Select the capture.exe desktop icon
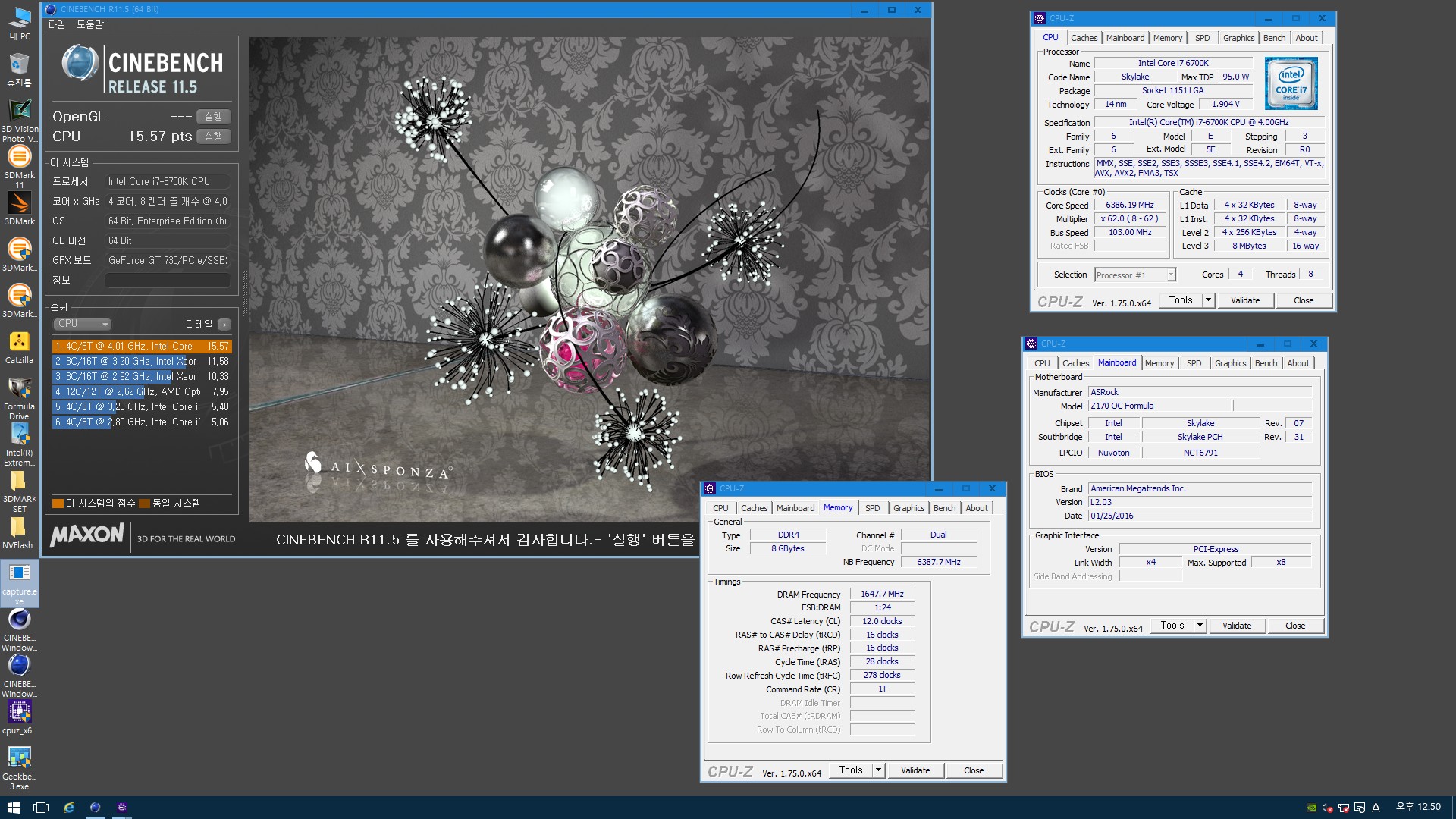Image resolution: width=1456 pixels, height=819 pixels. pos(19,582)
